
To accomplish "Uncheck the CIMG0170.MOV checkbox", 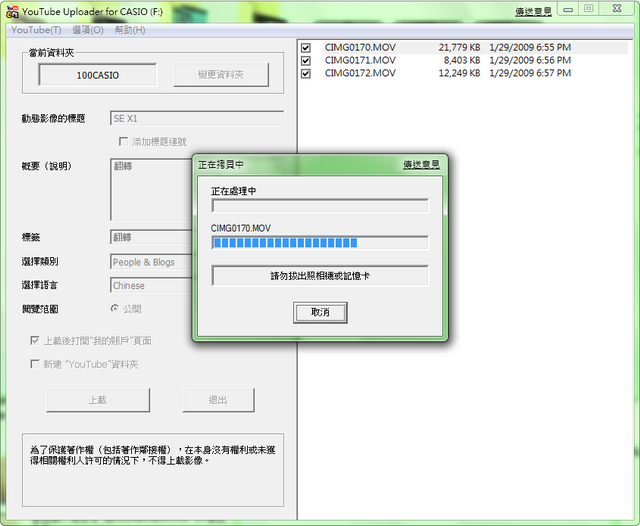I will (x=305, y=48).
